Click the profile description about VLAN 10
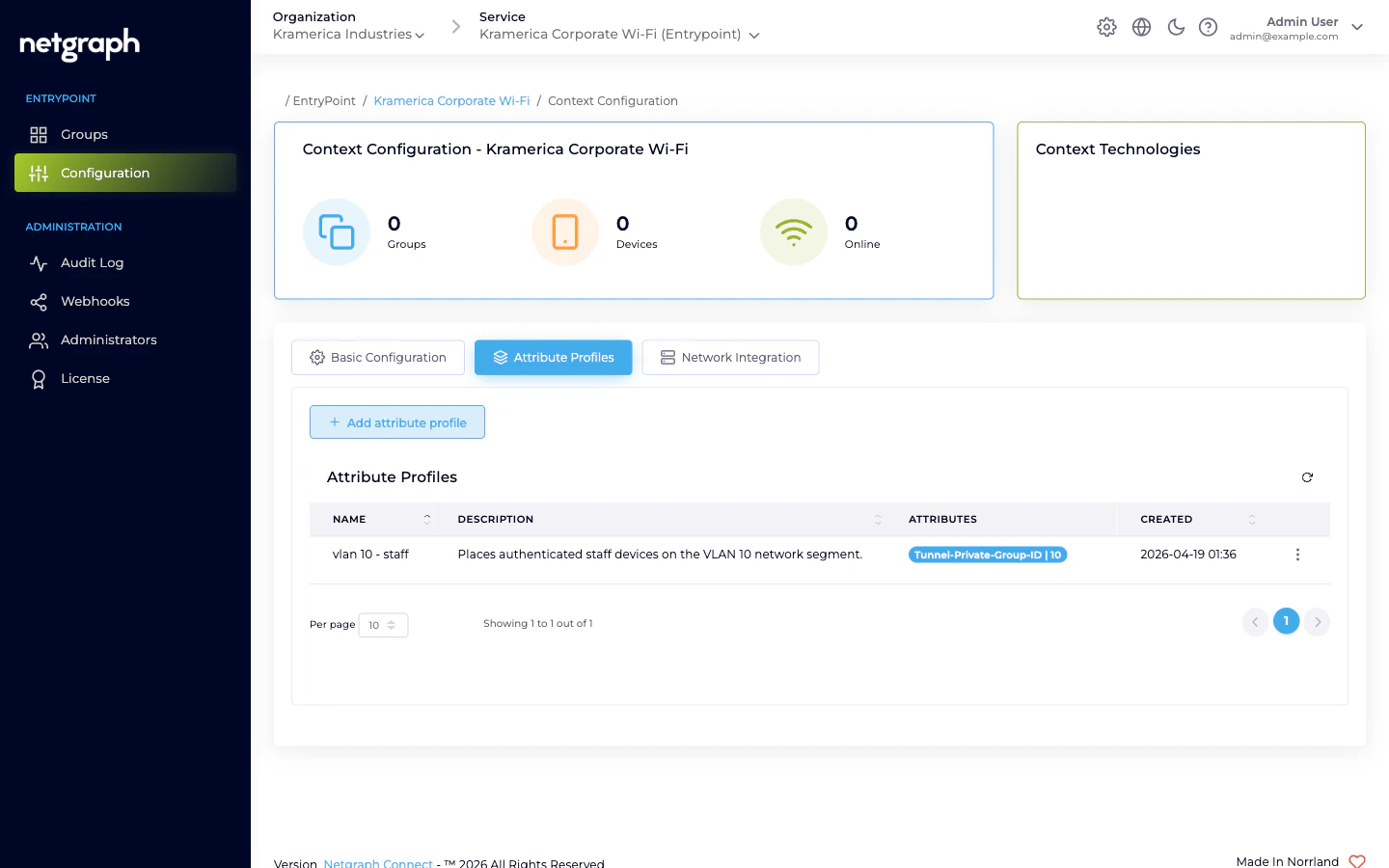 [x=660, y=555]
